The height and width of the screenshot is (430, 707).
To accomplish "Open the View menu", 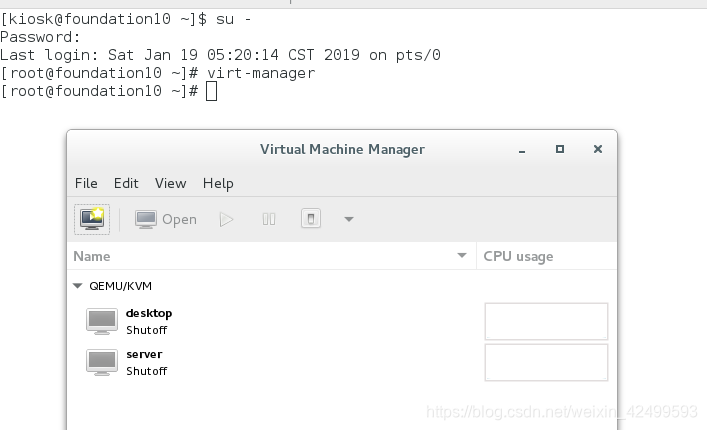I will click(x=170, y=183).
